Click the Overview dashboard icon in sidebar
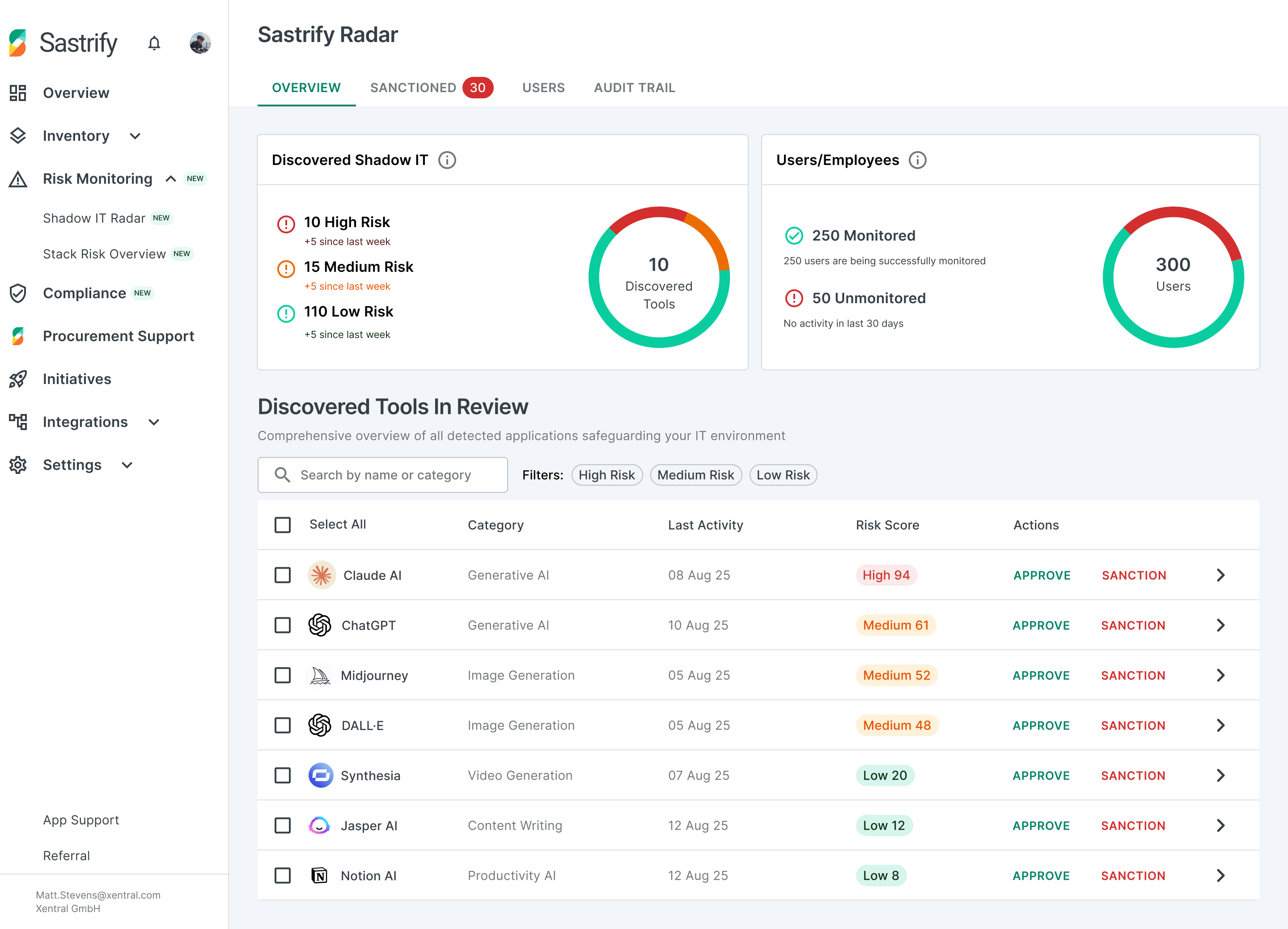1288x929 pixels. 18,93
